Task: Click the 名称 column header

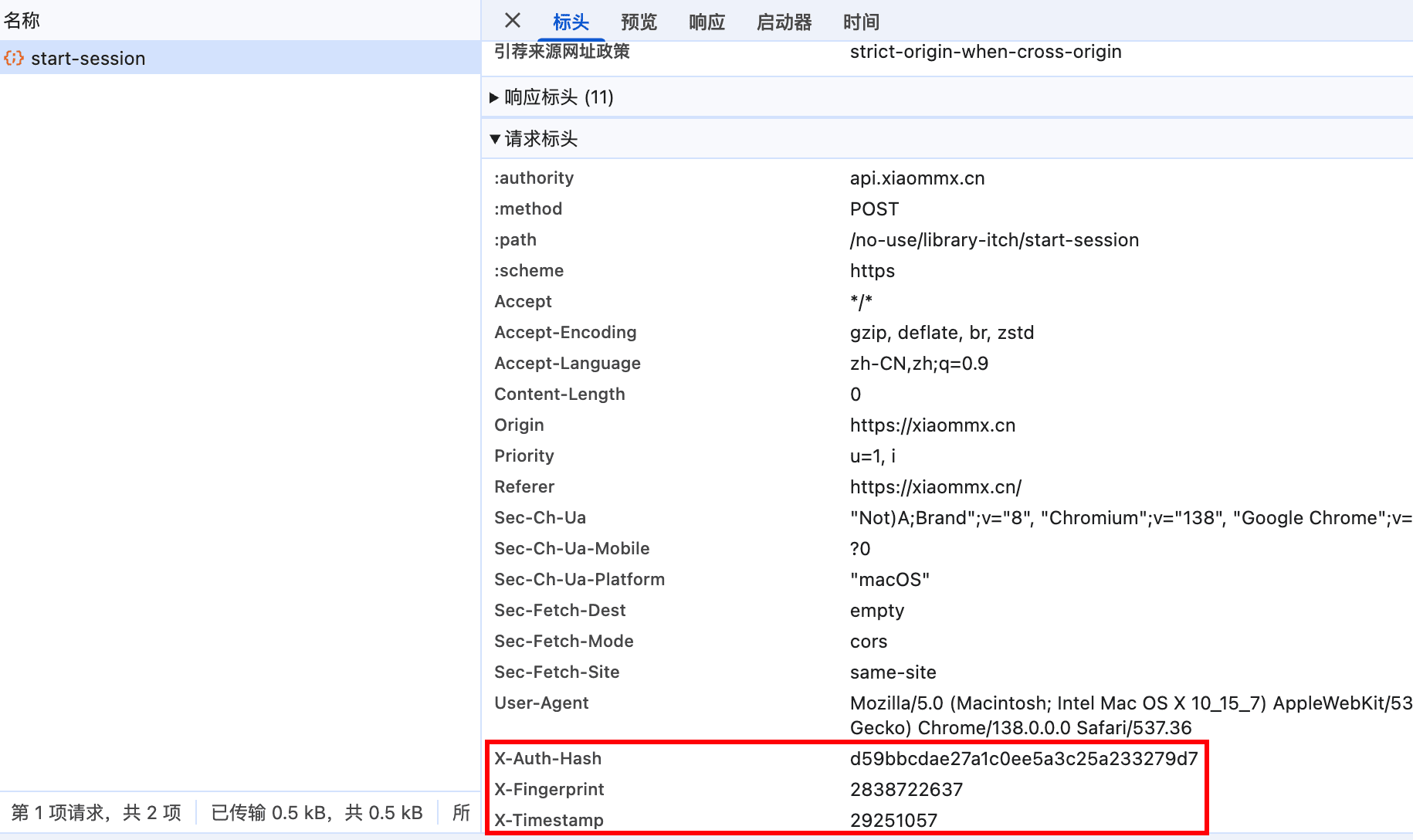Action: (22, 21)
